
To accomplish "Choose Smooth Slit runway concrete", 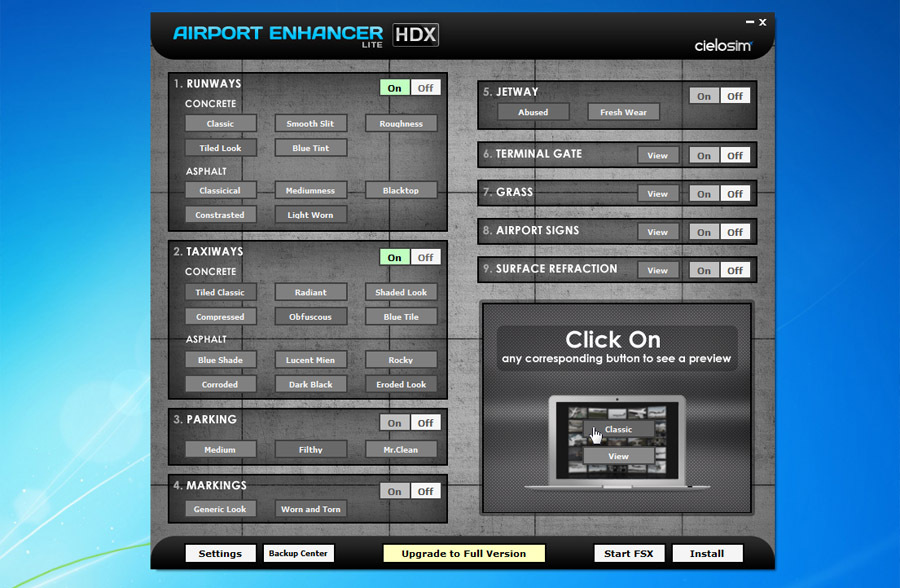I will pos(311,123).
